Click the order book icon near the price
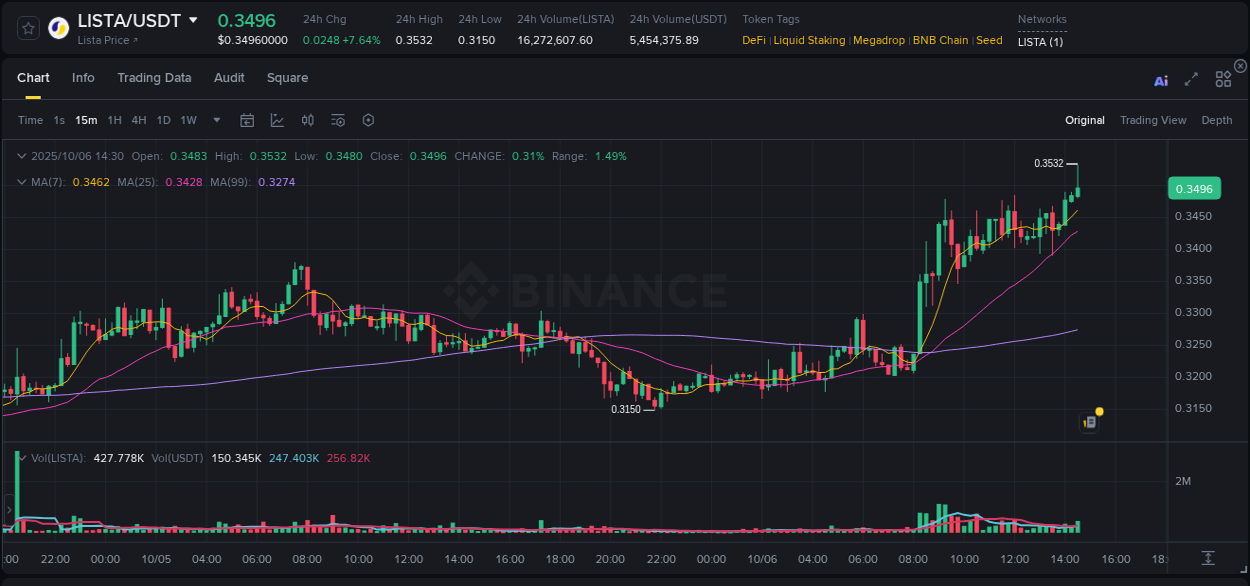1250x586 pixels. [1089, 422]
